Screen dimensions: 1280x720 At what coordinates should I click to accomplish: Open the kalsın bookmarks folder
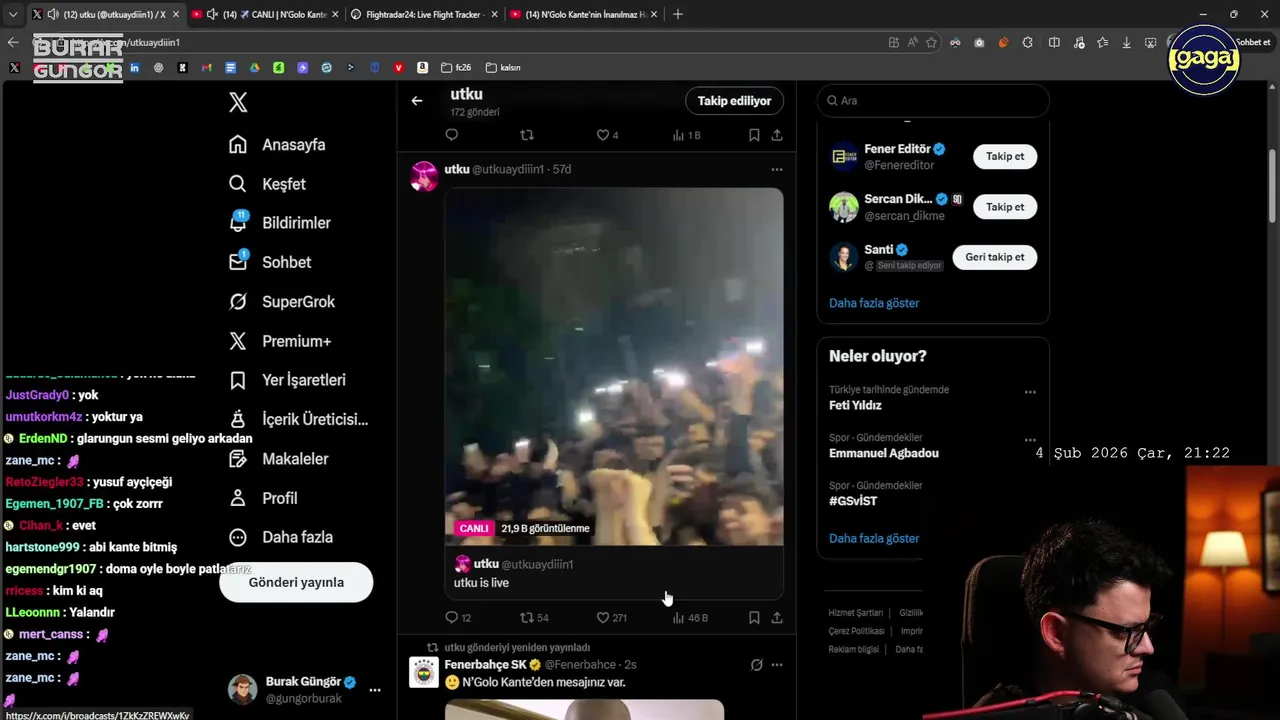pos(503,68)
